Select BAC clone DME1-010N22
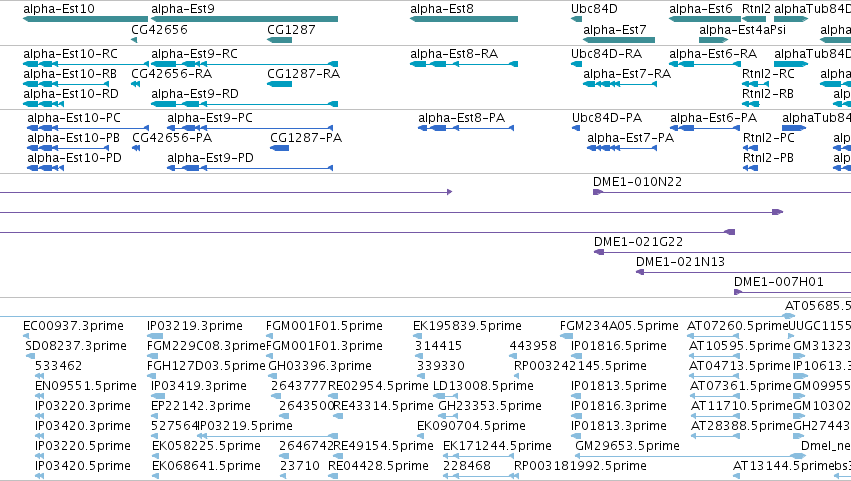The height and width of the screenshot is (481, 851). [x=722, y=192]
